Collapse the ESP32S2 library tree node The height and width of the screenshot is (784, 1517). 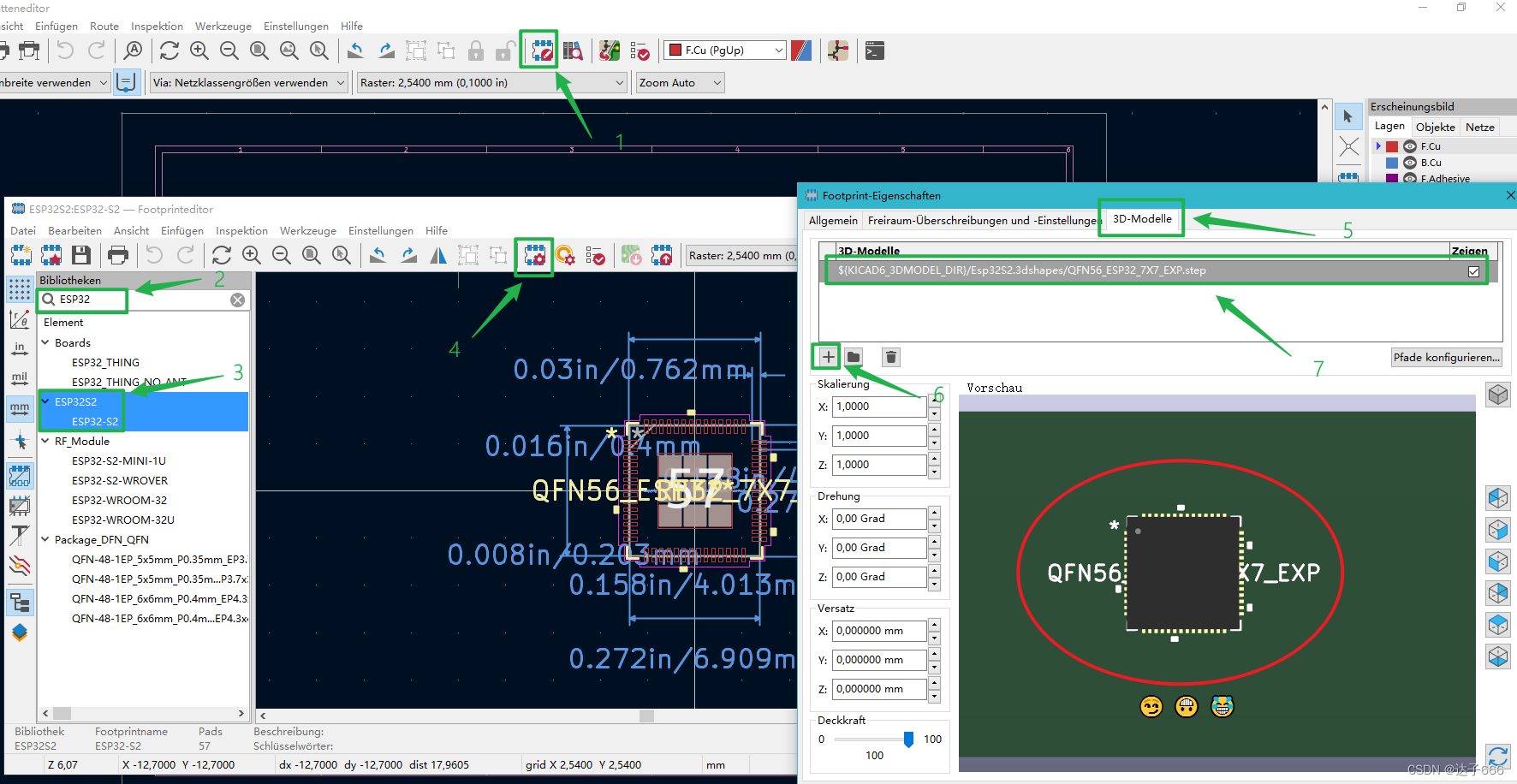(x=45, y=401)
